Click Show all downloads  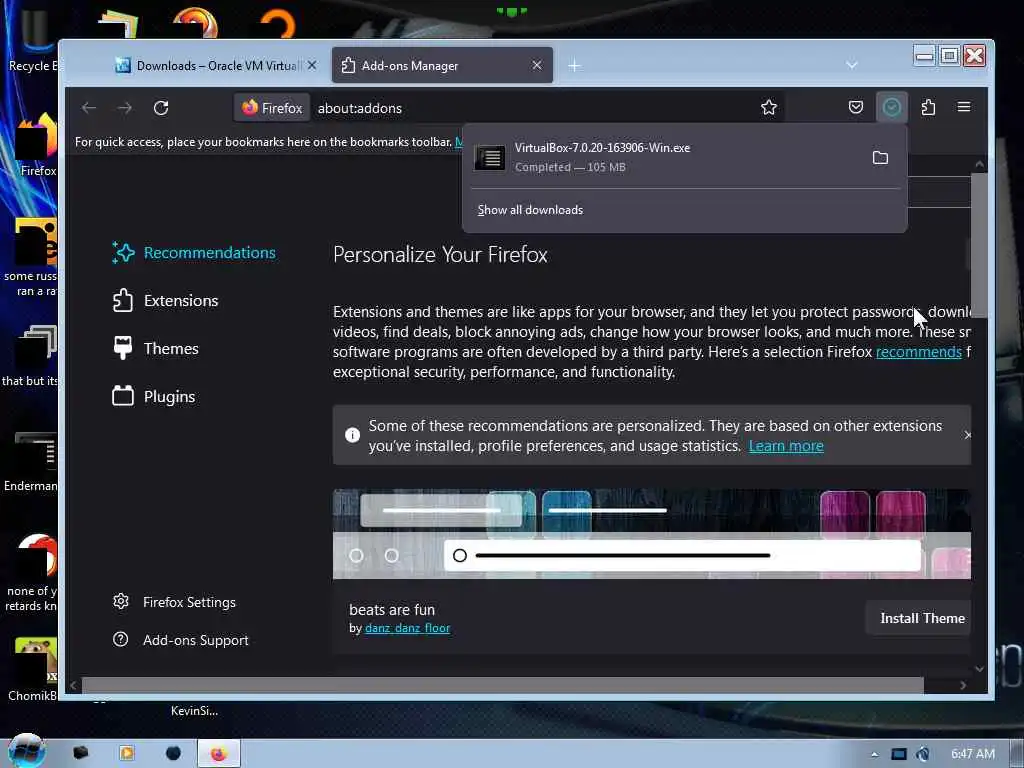(x=530, y=210)
